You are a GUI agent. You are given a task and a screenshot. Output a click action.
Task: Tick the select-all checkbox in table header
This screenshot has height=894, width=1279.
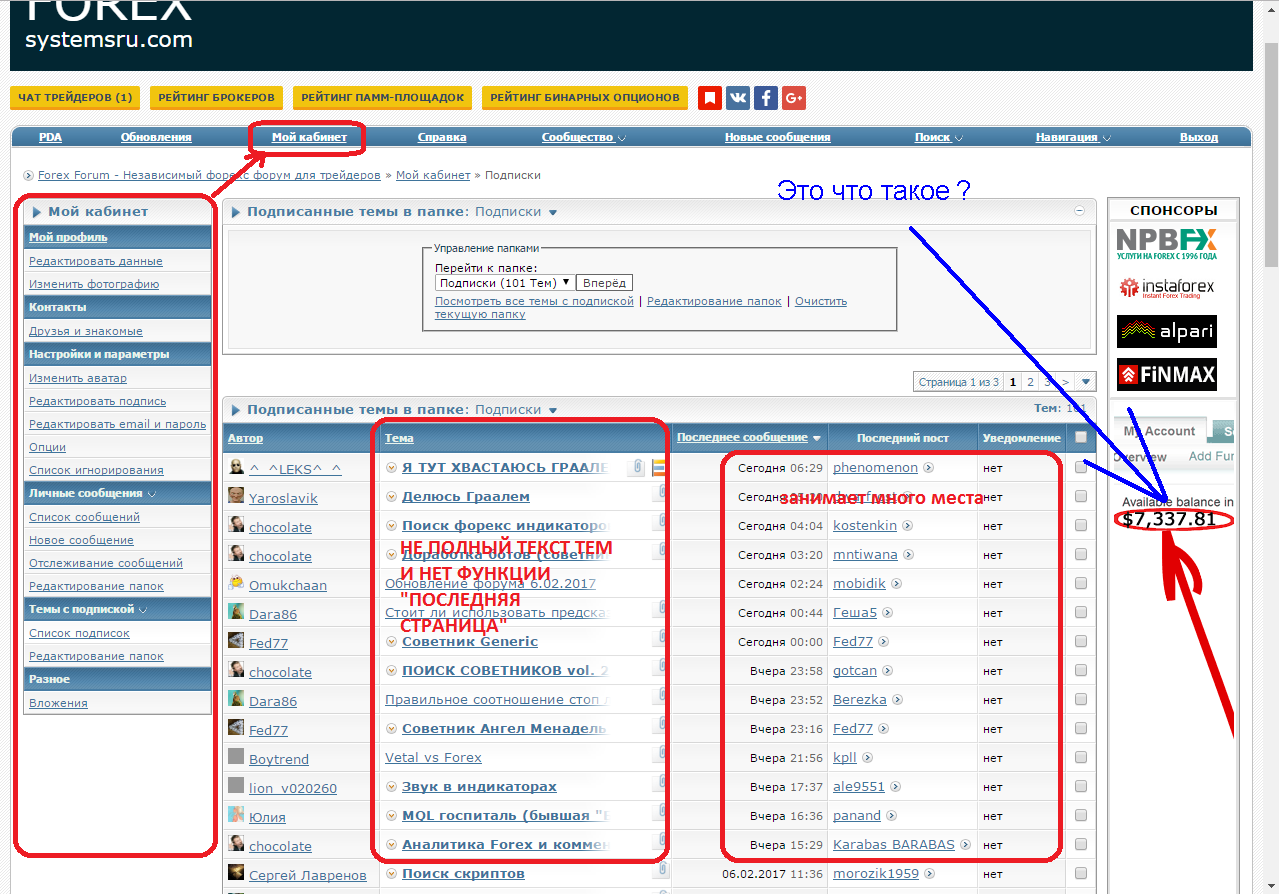coord(1081,437)
